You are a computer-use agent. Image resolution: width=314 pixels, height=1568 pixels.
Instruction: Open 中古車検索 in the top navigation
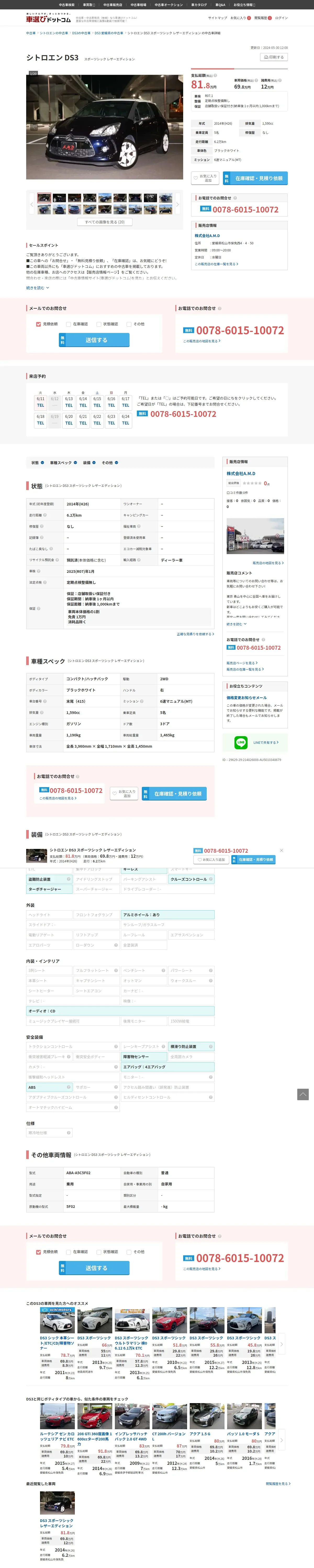pos(66,5)
